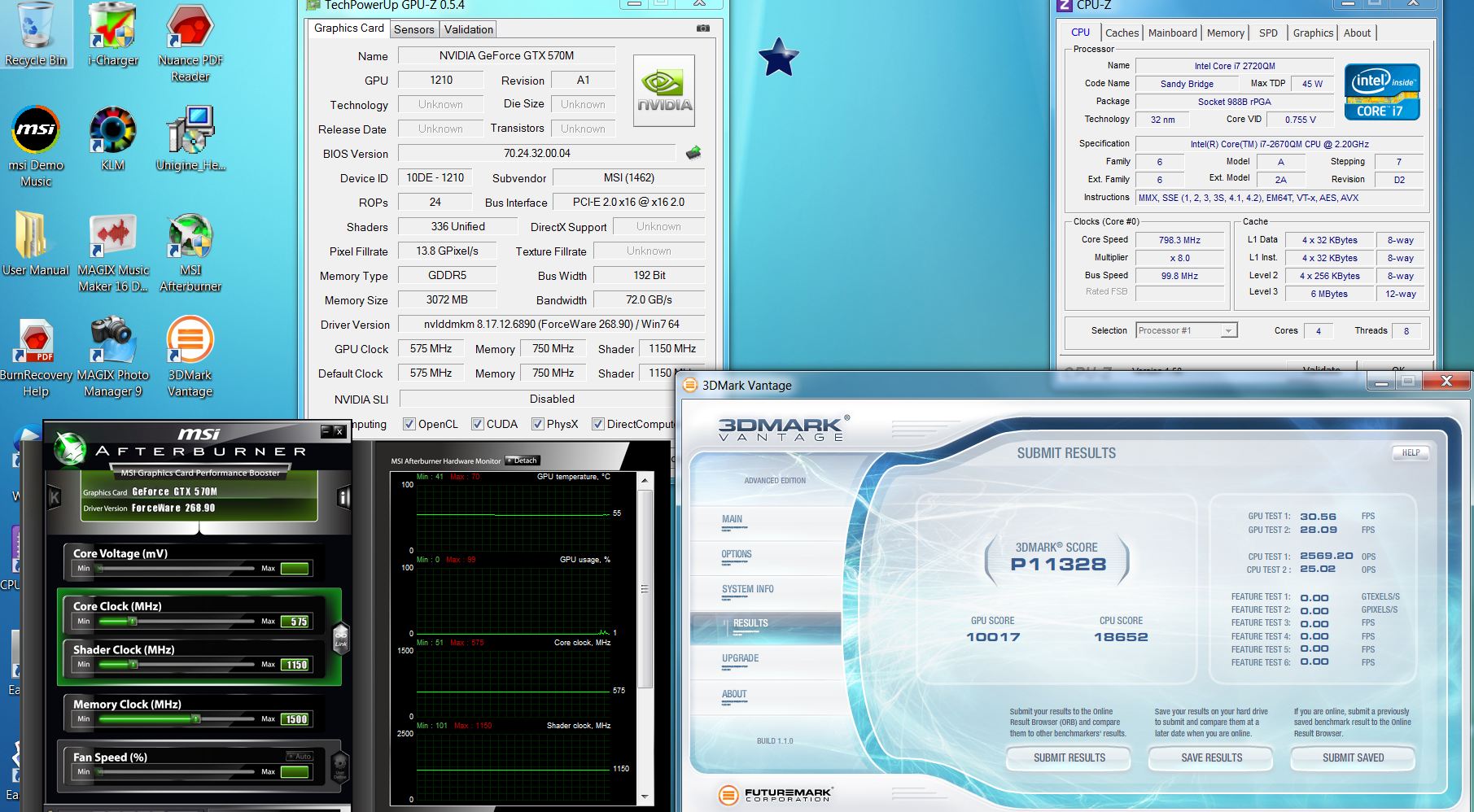Launch Unigine Heaven shortcut
The height and width of the screenshot is (812, 1474).
(190, 138)
